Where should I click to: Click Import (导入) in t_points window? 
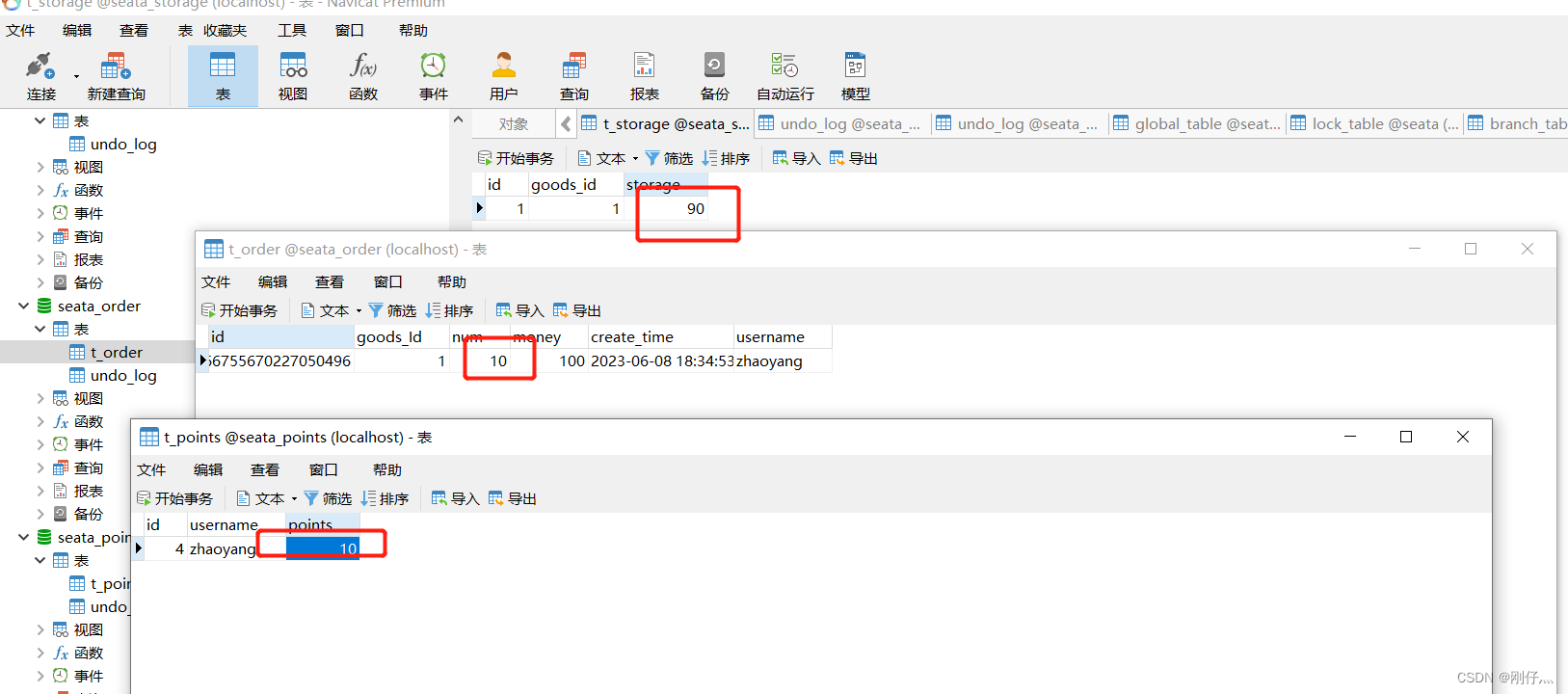pyautogui.click(x=455, y=498)
